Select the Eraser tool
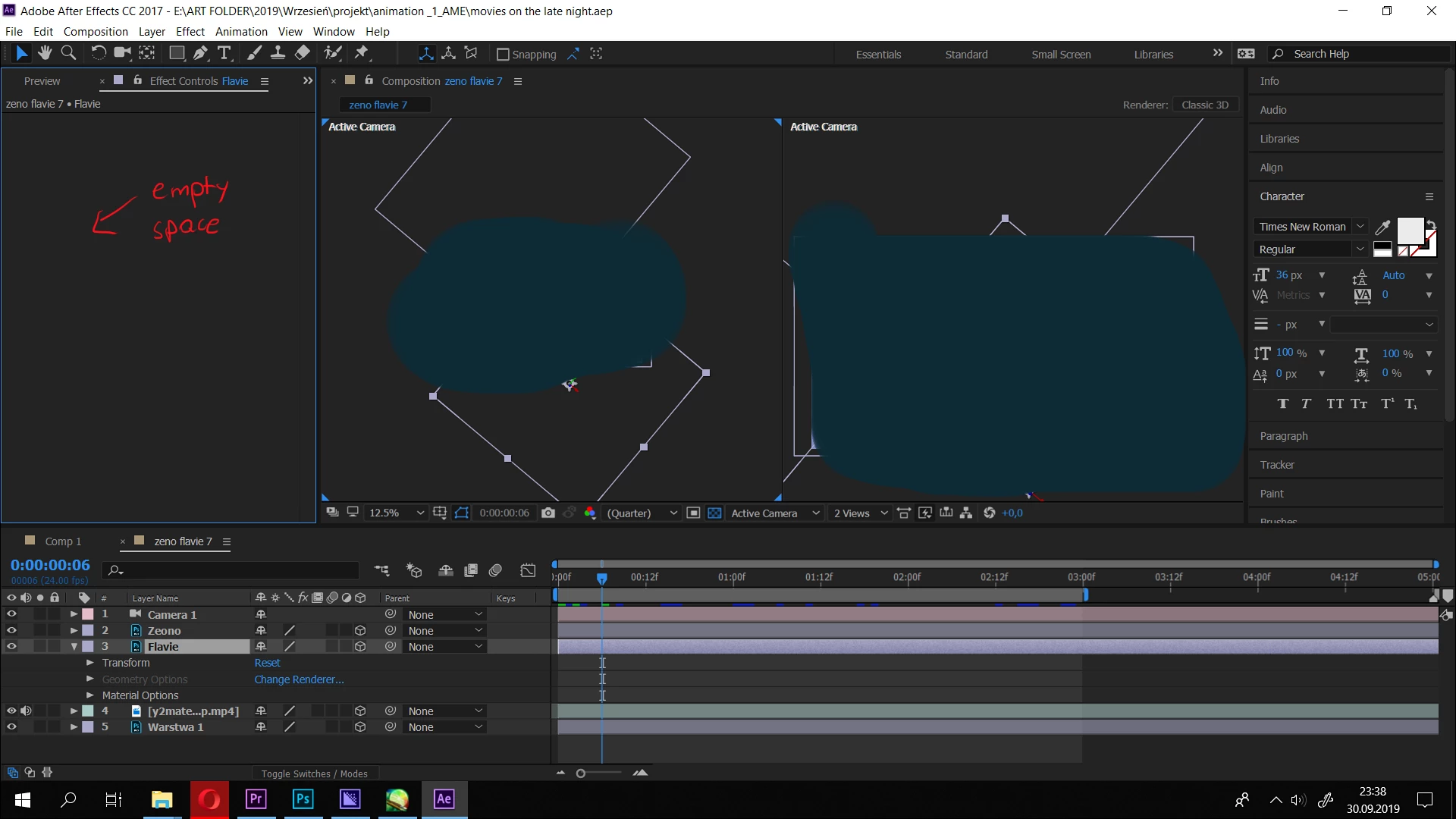1456x819 pixels. [x=303, y=53]
